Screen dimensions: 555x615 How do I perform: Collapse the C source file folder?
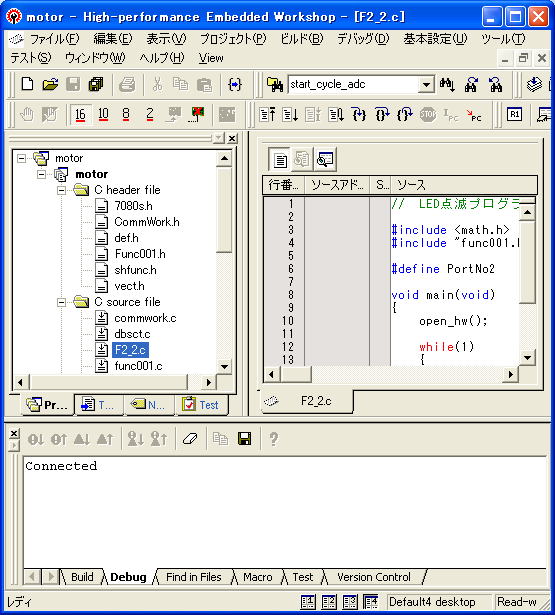coord(62,302)
